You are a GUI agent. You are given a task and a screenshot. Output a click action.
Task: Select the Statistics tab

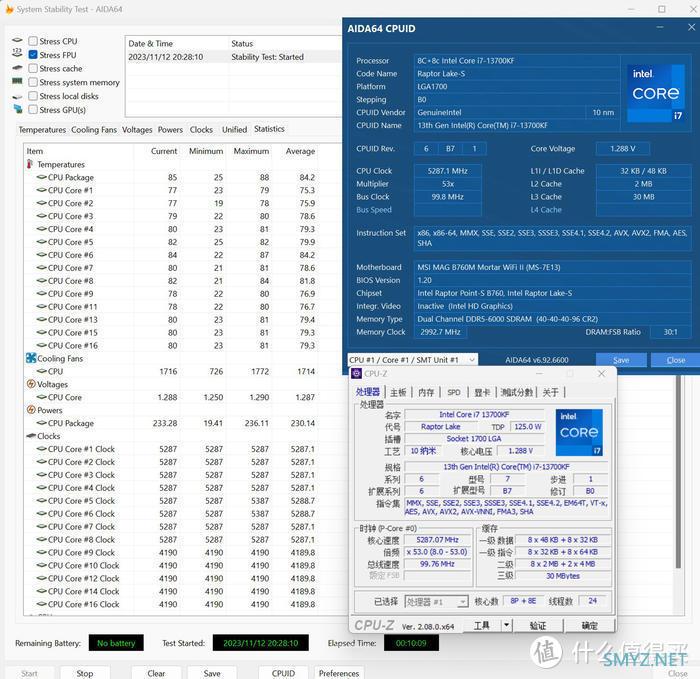click(269, 129)
